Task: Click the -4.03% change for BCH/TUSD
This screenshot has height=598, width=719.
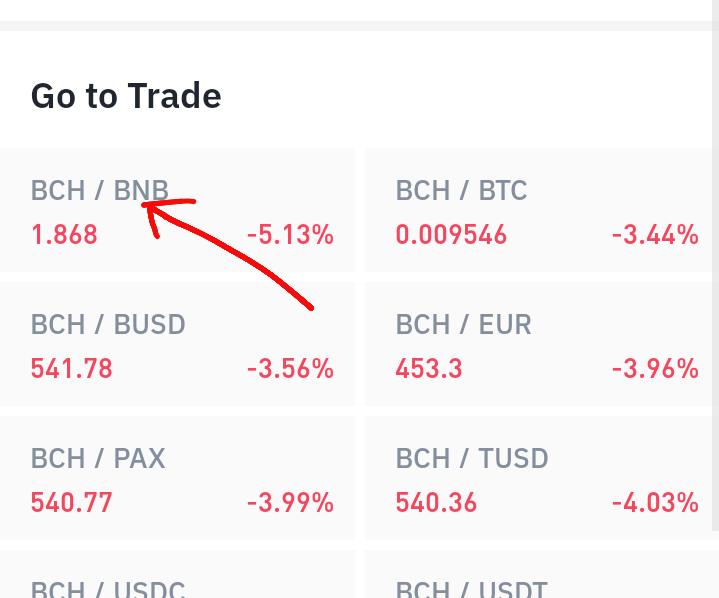Action: [655, 503]
